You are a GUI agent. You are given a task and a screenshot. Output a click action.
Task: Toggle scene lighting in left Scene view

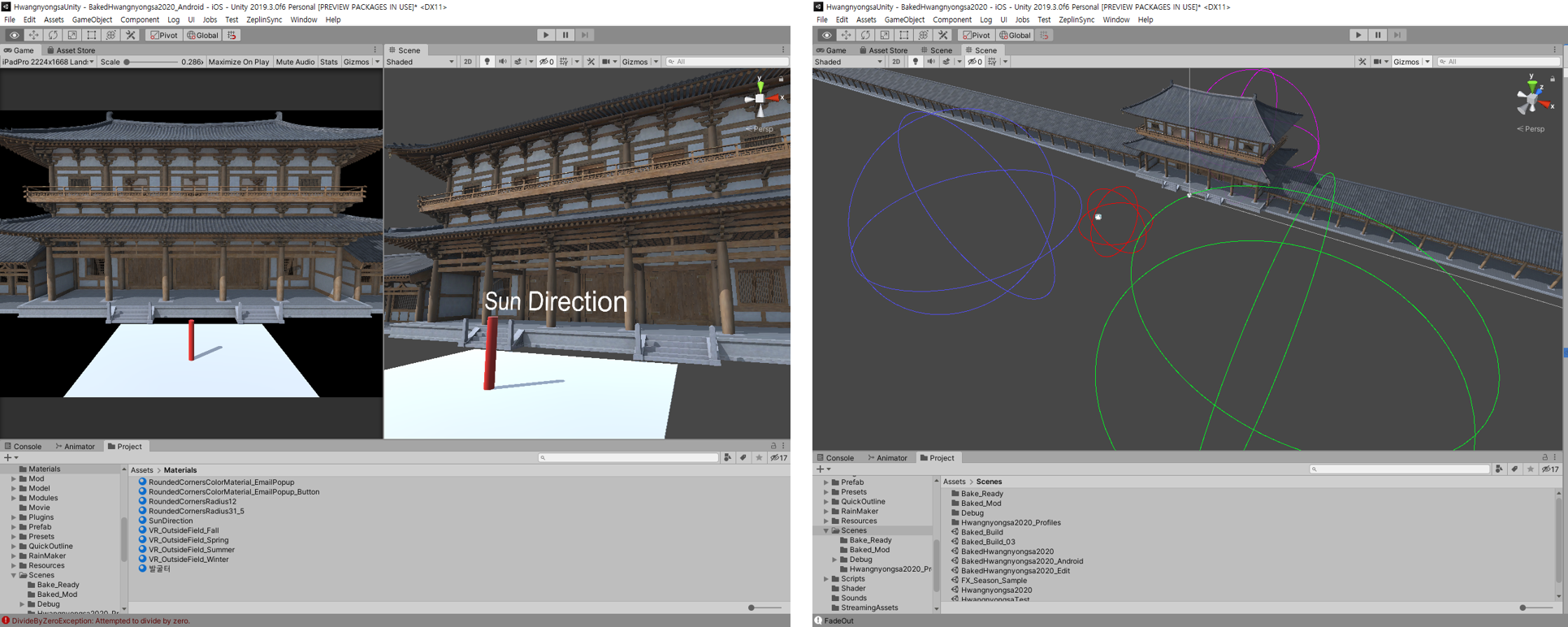tap(487, 62)
